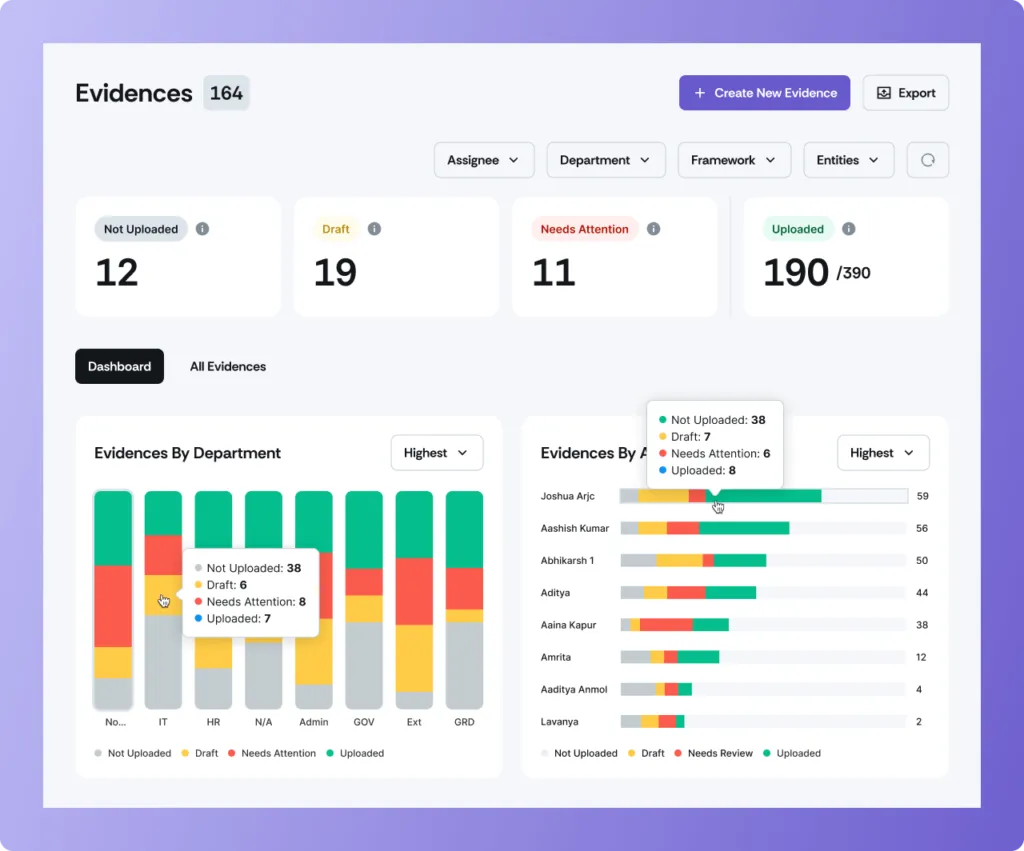The image size is (1024, 851).
Task: Click the export download icon in Export button
Action: coord(882,92)
